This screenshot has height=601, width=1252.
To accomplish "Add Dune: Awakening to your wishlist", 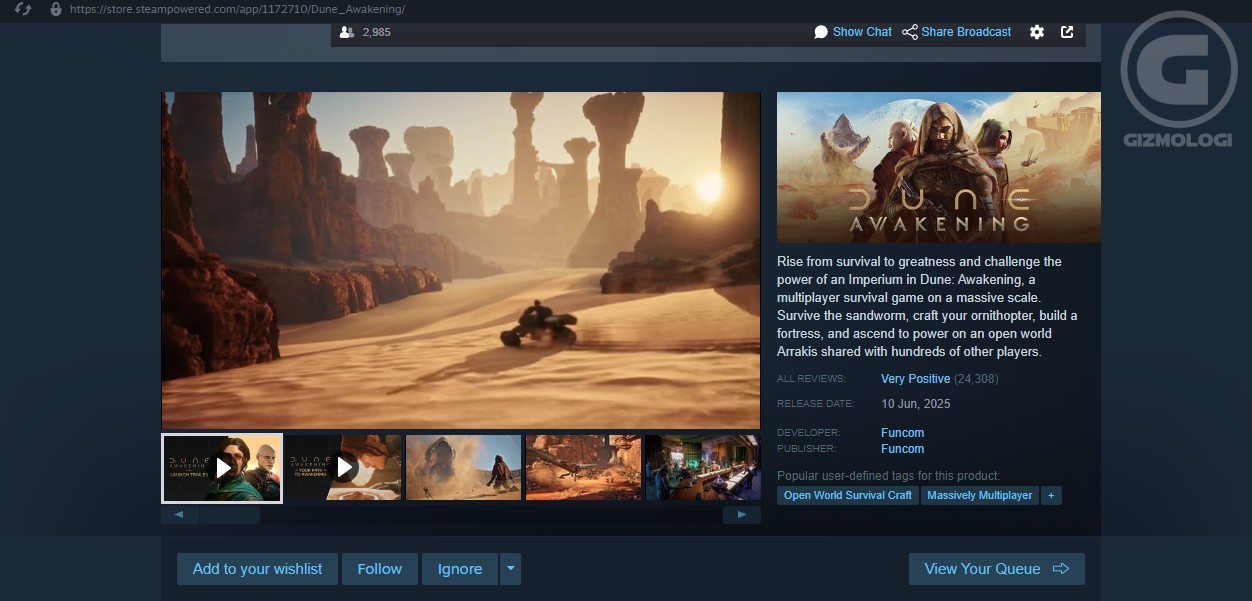I will coord(257,568).
